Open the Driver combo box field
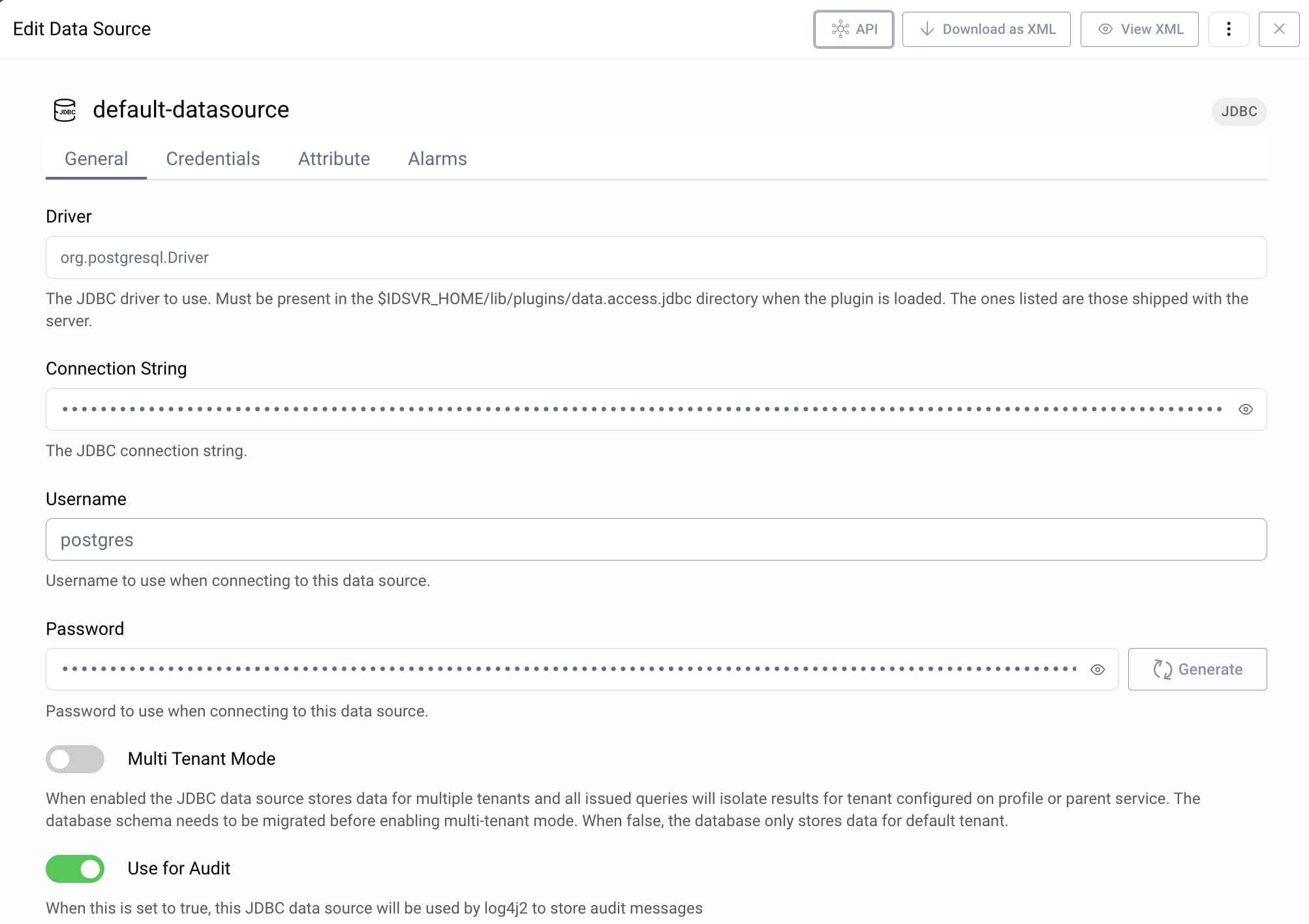This screenshot has width=1309, height=924. (655, 258)
